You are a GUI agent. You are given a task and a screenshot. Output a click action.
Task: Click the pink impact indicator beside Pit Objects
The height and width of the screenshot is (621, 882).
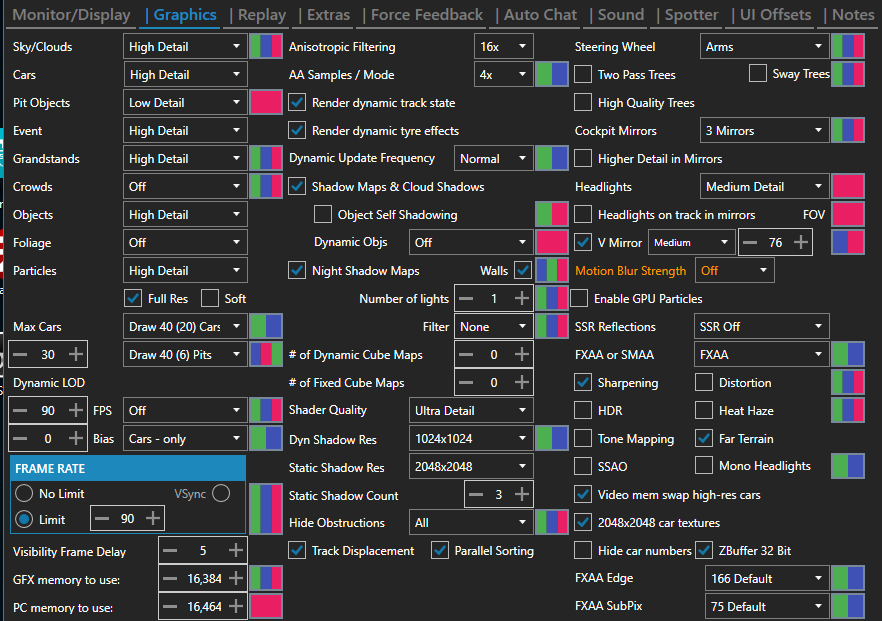point(266,102)
